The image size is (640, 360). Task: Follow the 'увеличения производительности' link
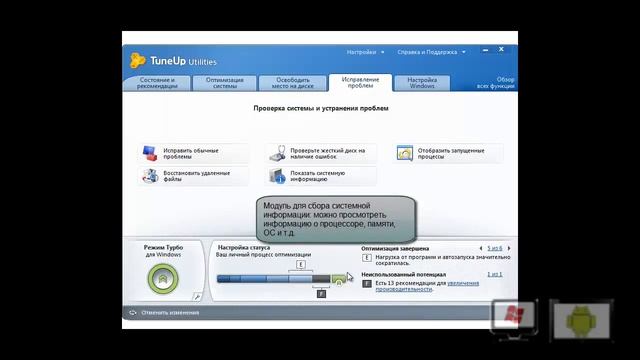[427, 286]
